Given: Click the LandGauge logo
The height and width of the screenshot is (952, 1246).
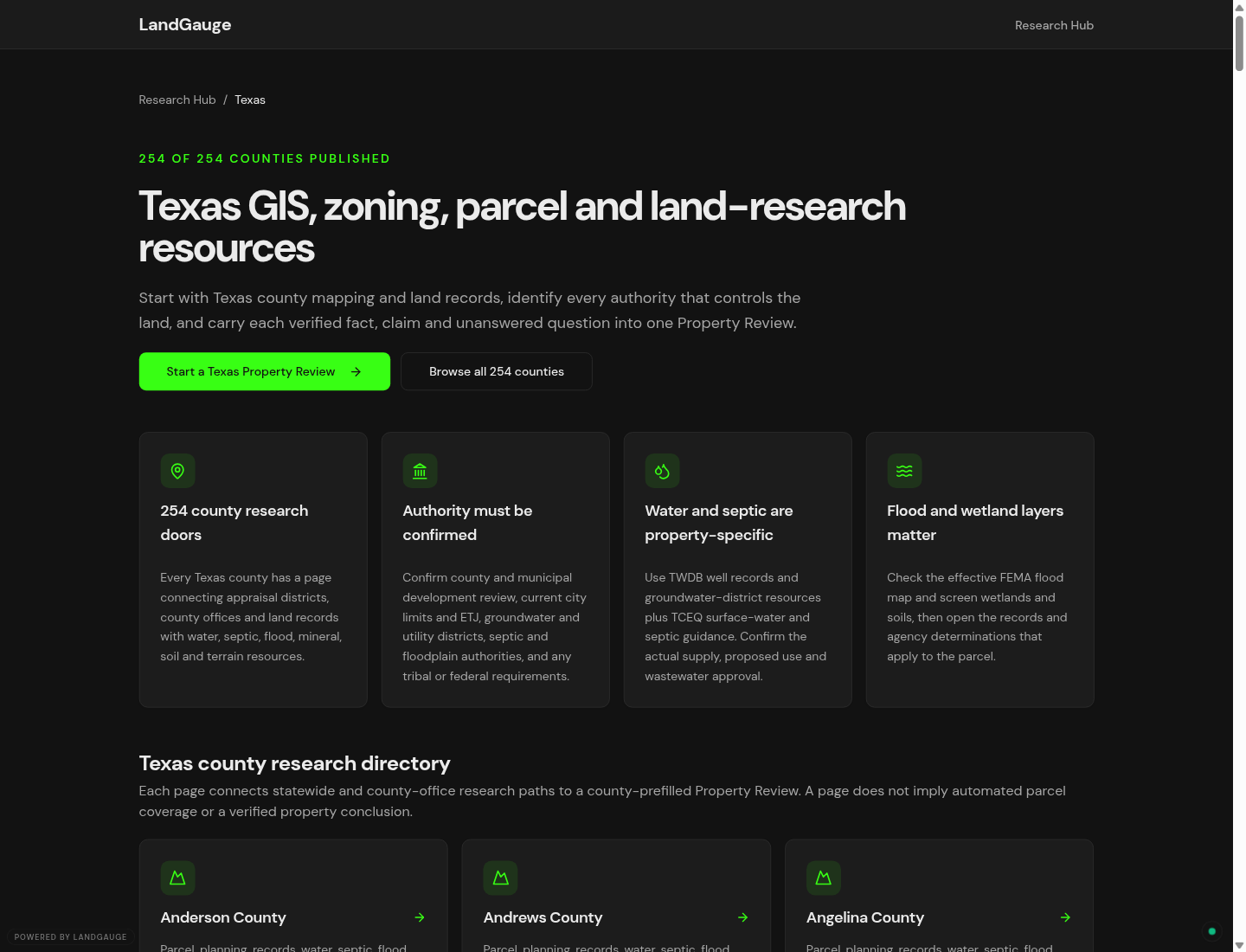Looking at the screenshot, I should pos(185,24).
